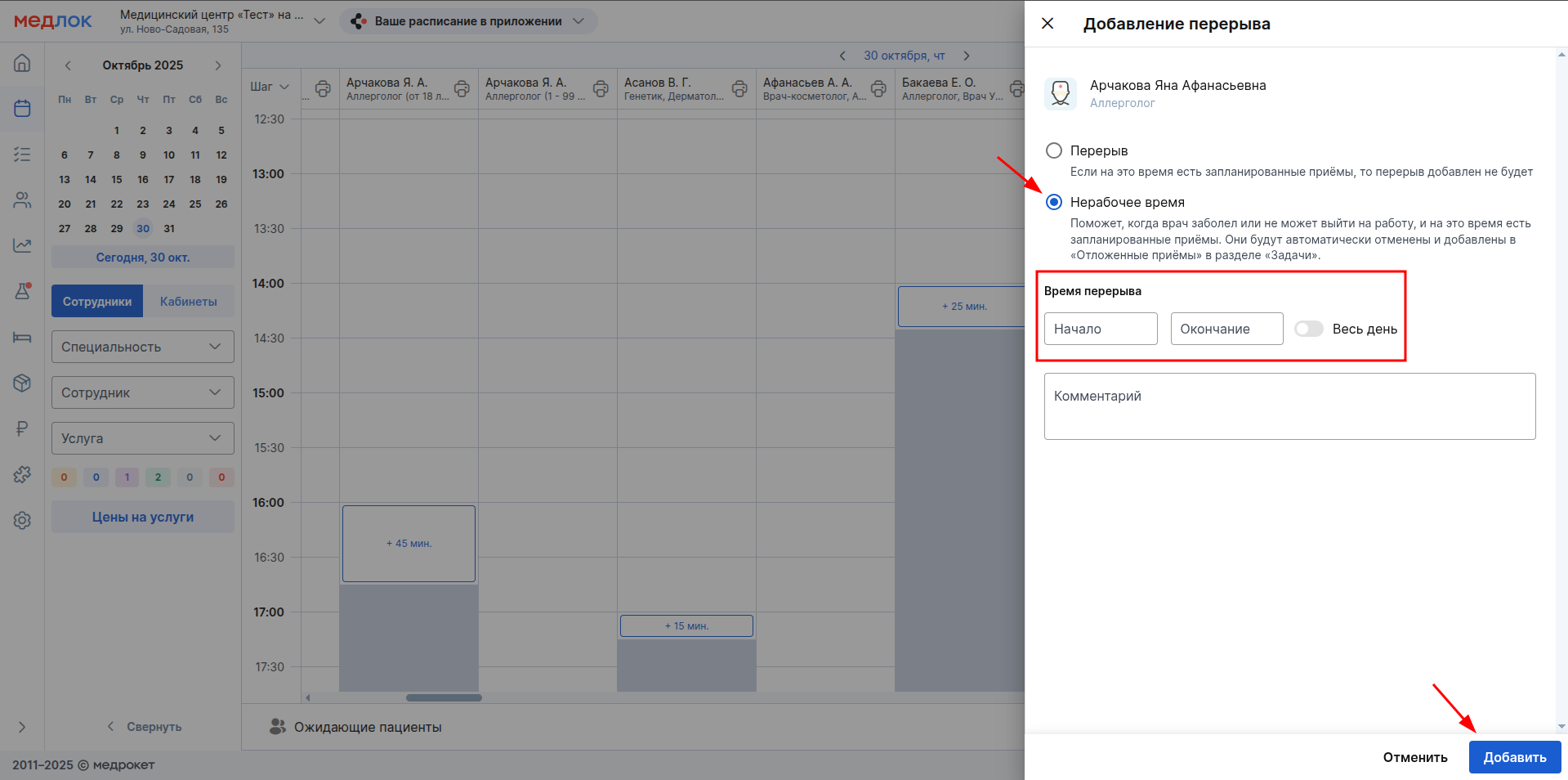
Task: Select the Перерыв radio option
Action: 1054,150
